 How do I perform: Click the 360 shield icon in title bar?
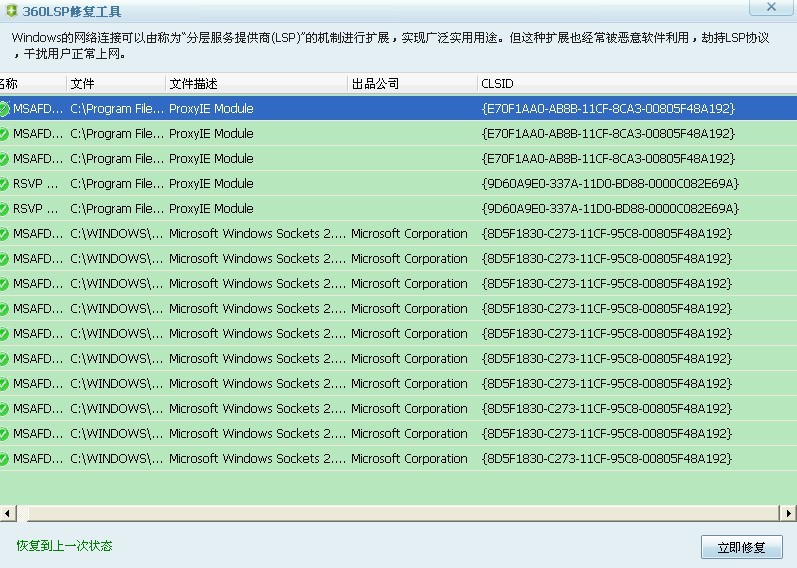tap(10, 12)
